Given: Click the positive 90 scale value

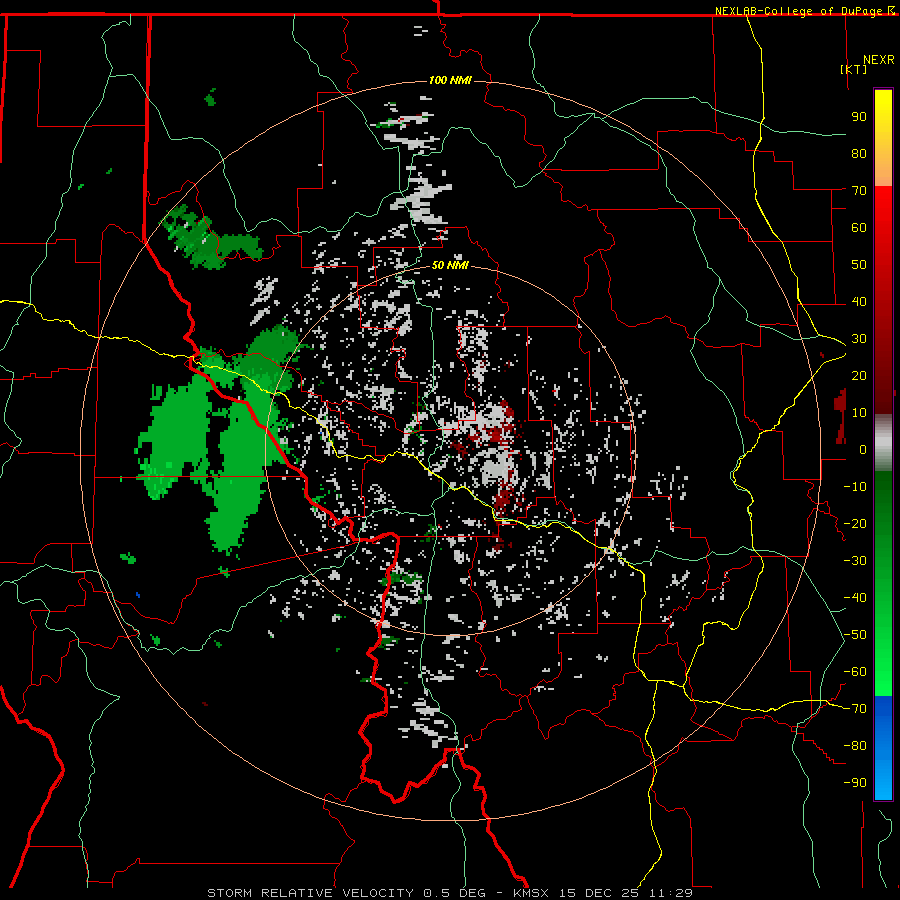Looking at the screenshot, I should pyautogui.click(x=859, y=117).
